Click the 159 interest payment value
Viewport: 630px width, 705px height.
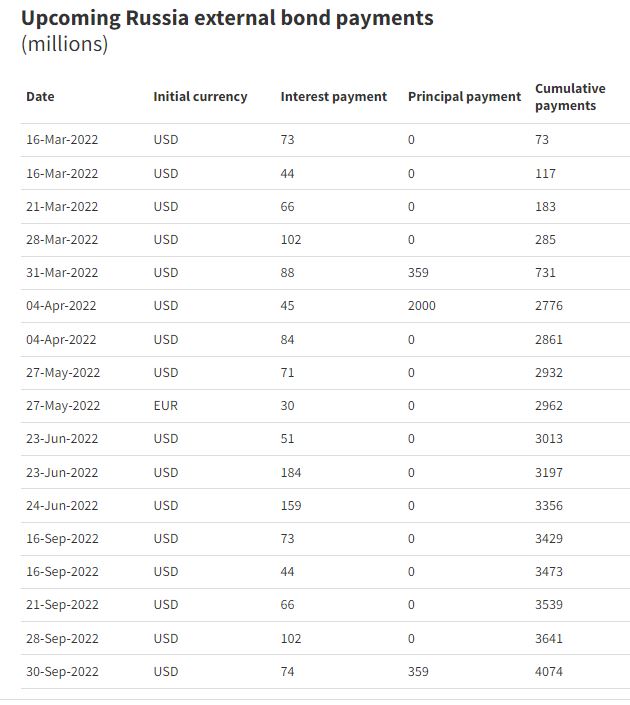pos(291,505)
